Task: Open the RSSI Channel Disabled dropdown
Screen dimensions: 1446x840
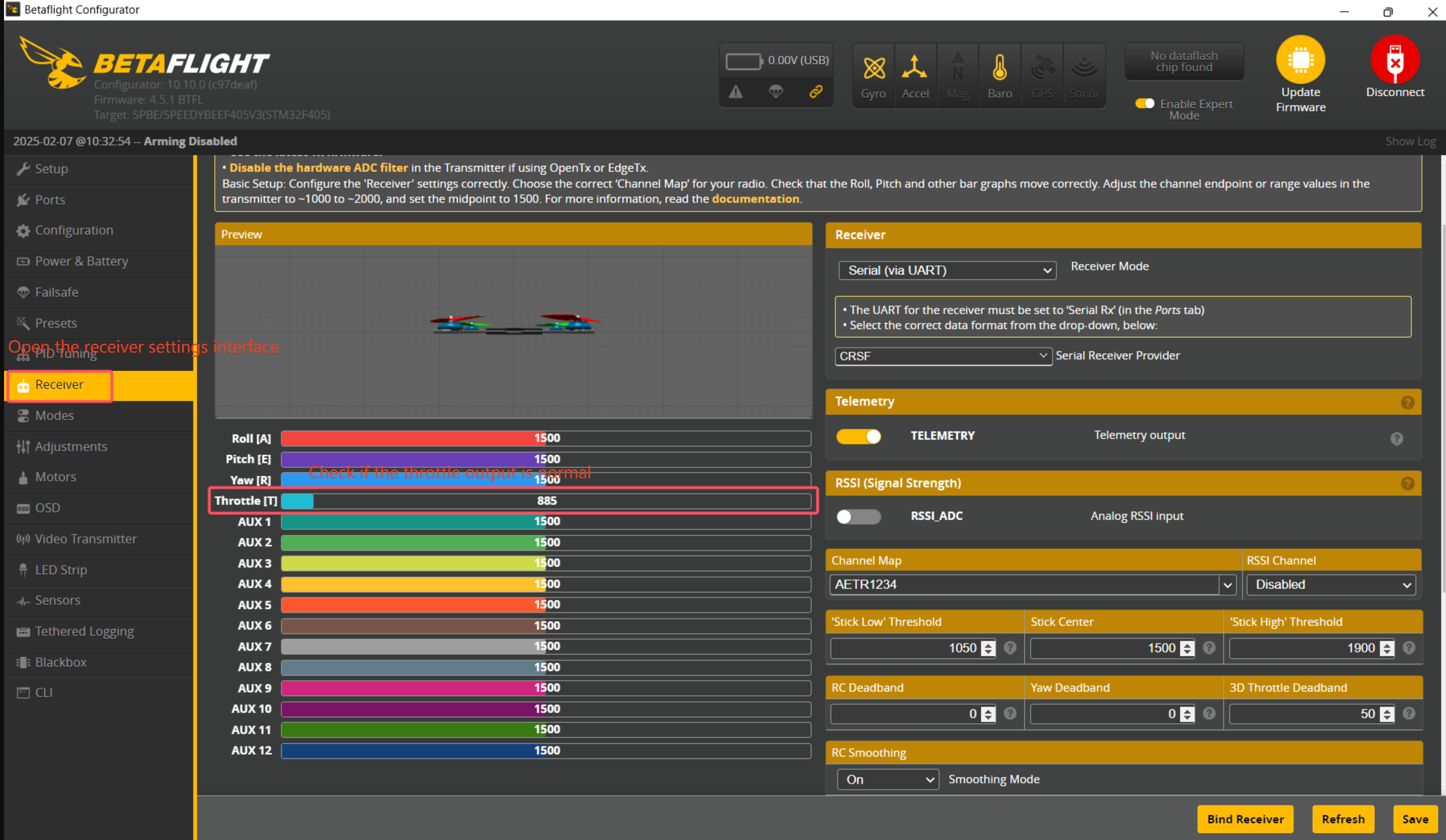Action: 1330,585
